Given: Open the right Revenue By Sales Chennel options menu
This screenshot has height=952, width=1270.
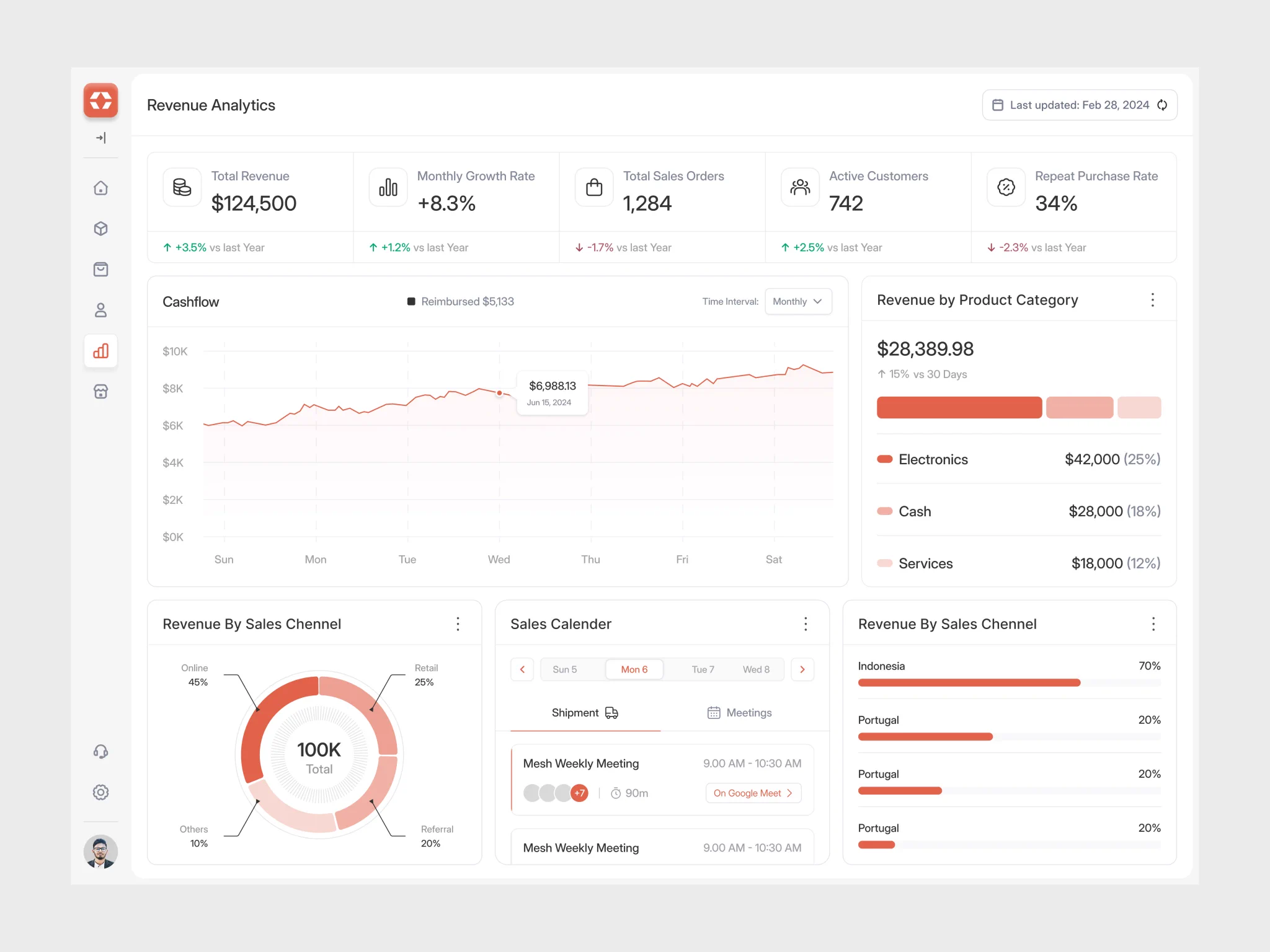Looking at the screenshot, I should point(1153,624).
